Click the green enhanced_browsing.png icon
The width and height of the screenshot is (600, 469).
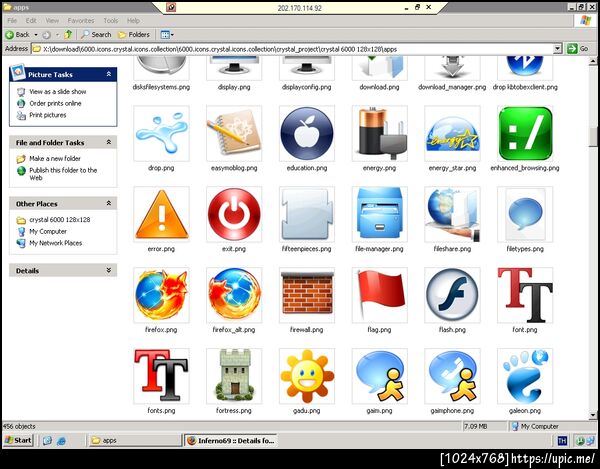click(x=525, y=134)
